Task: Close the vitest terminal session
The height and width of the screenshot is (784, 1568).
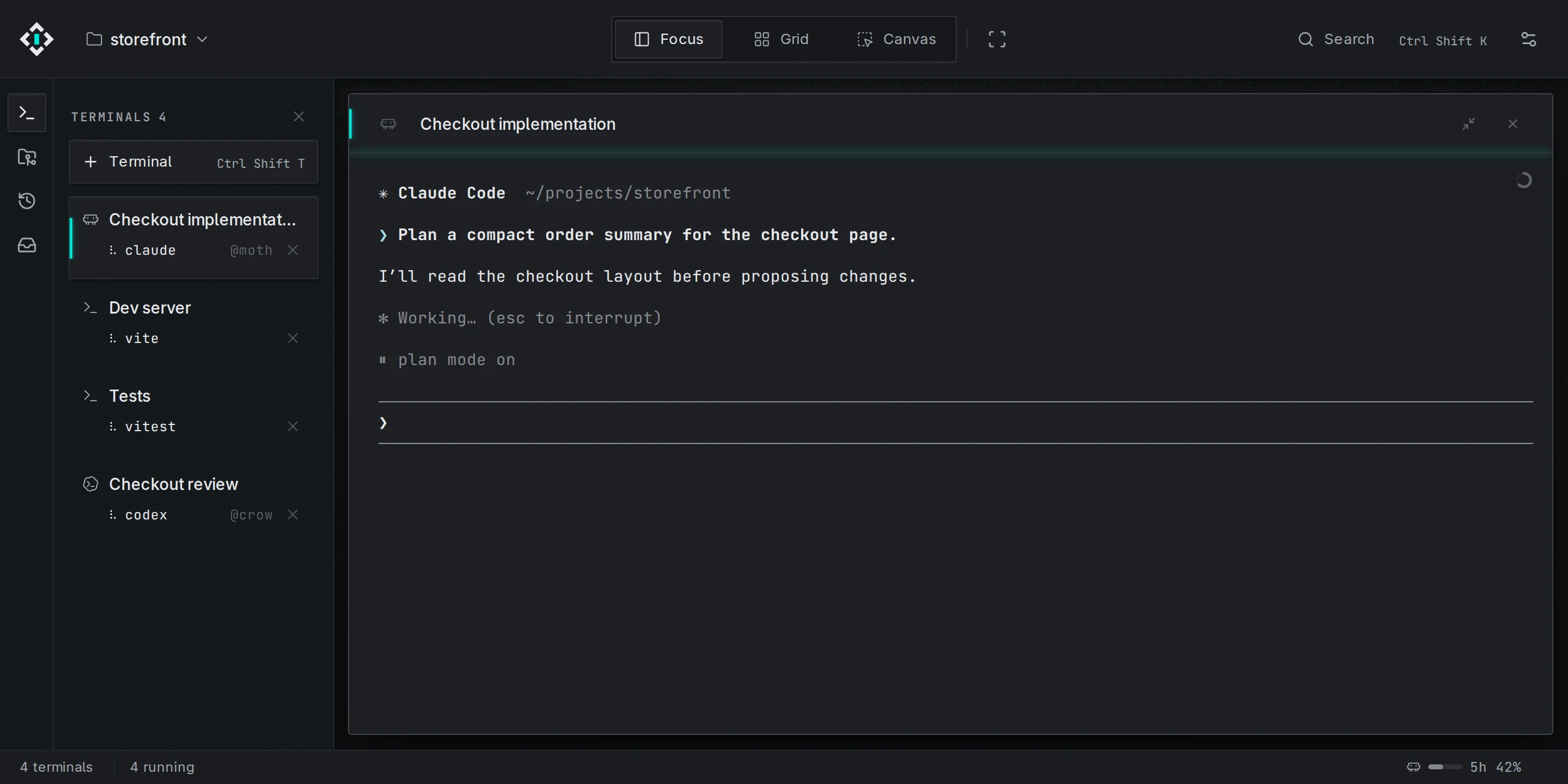Action: pos(293,426)
